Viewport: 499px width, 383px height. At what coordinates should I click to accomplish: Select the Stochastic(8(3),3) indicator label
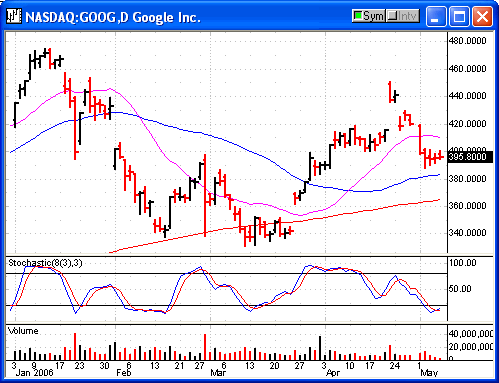coord(45,263)
